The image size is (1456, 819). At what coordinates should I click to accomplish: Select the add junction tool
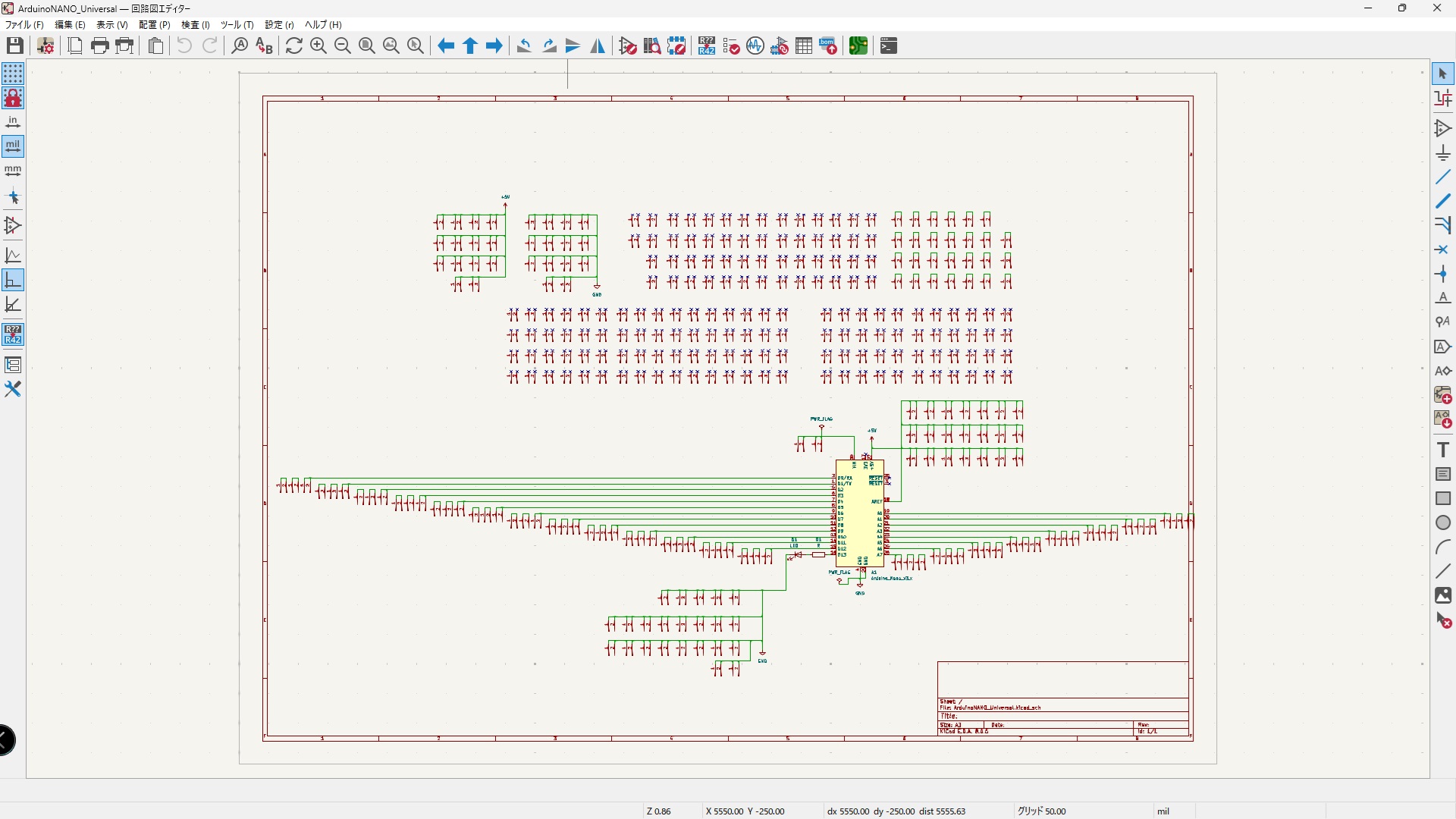coord(1443,274)
